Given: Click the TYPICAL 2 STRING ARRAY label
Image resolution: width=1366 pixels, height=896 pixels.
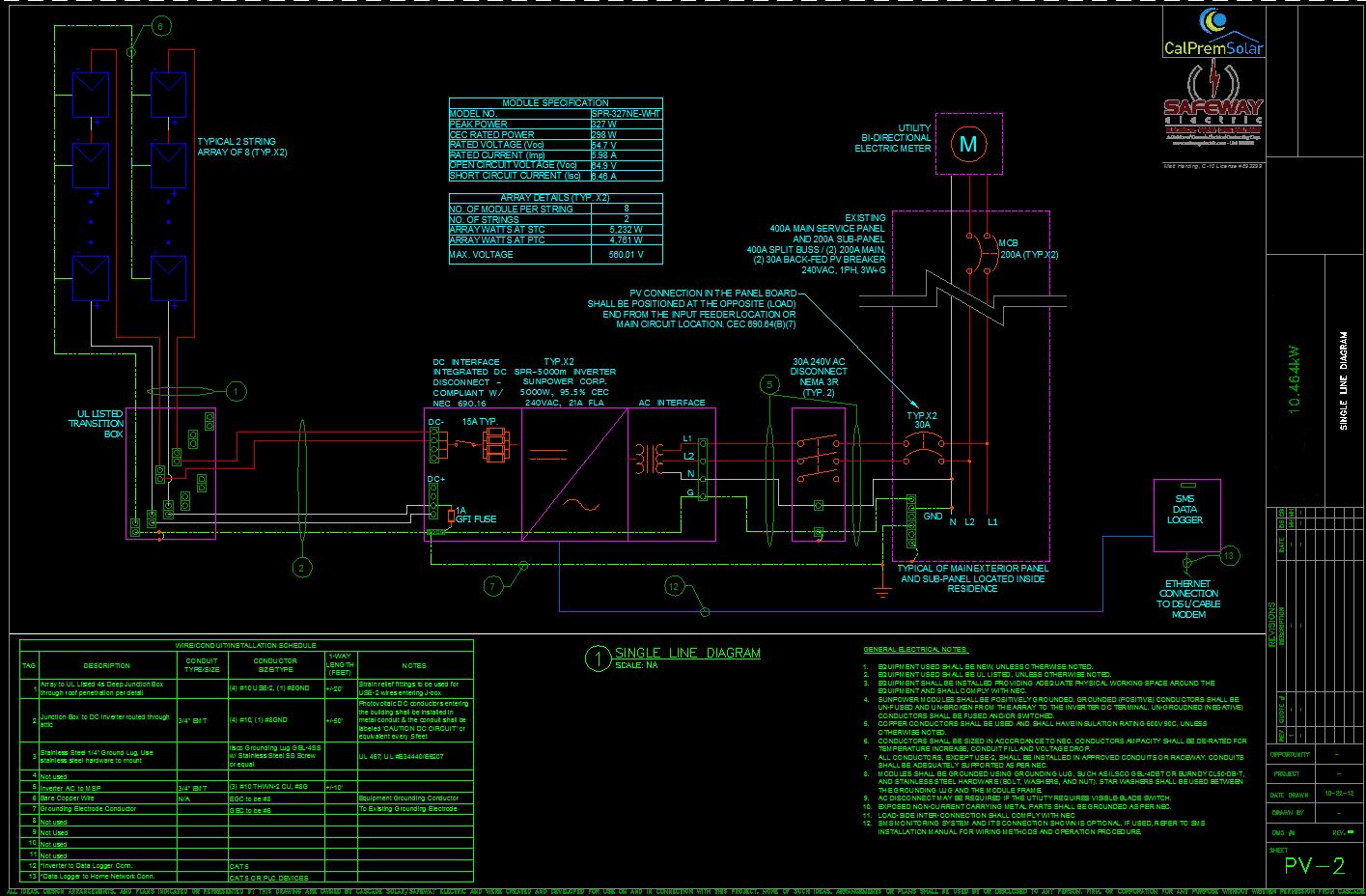Looking at the screenshot, I should pyautogui.click(x=242, y=147).
